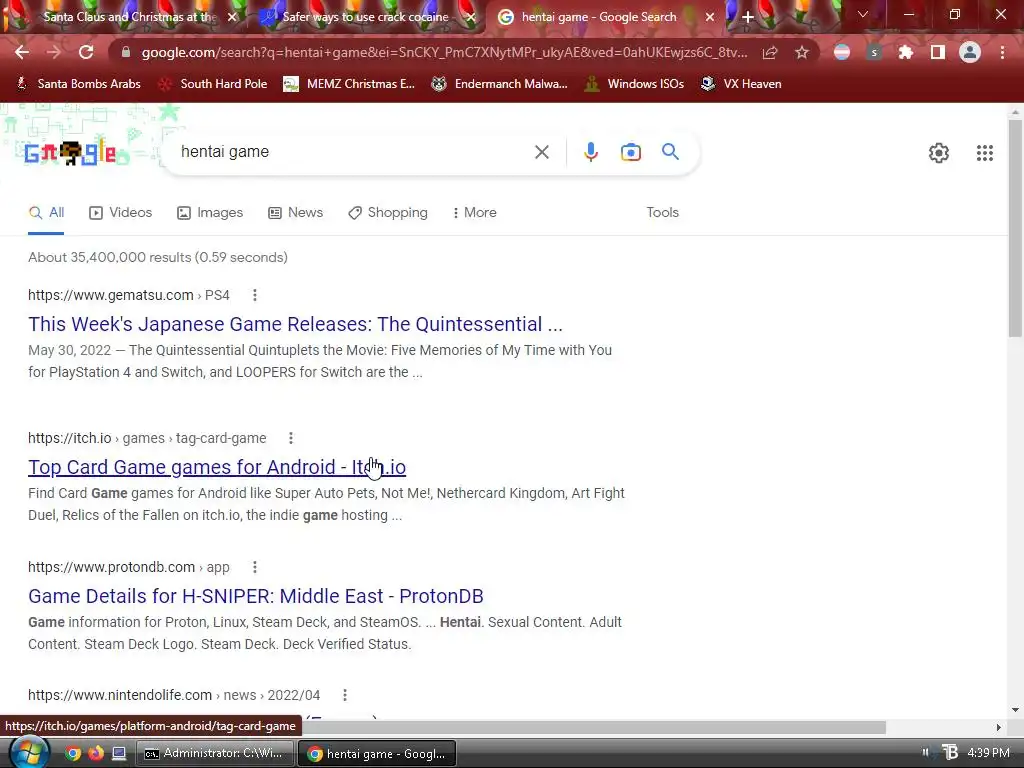The width and height of the screenshot is (1024, 768).
Task: Click the address bar URL
Action: pyautogui.click(x=444, y=52)
